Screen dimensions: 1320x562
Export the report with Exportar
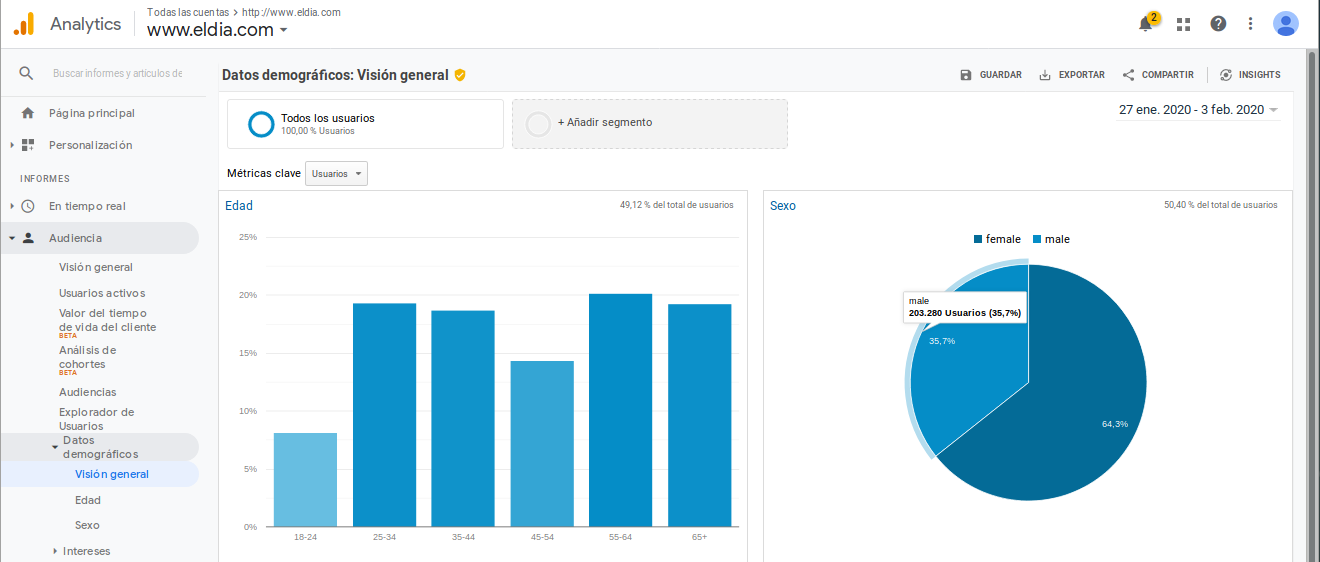pyautogui.click(x=1071, y=75)
